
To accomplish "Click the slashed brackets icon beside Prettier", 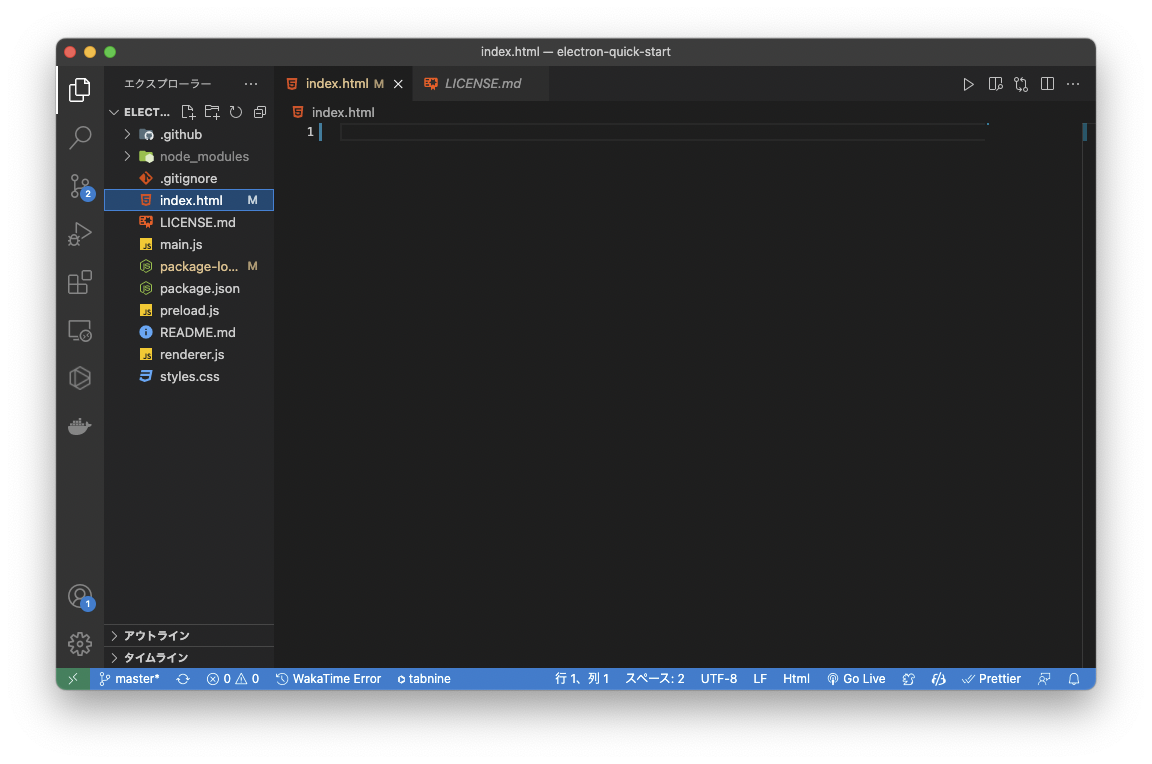I will [x=938, y=679].
